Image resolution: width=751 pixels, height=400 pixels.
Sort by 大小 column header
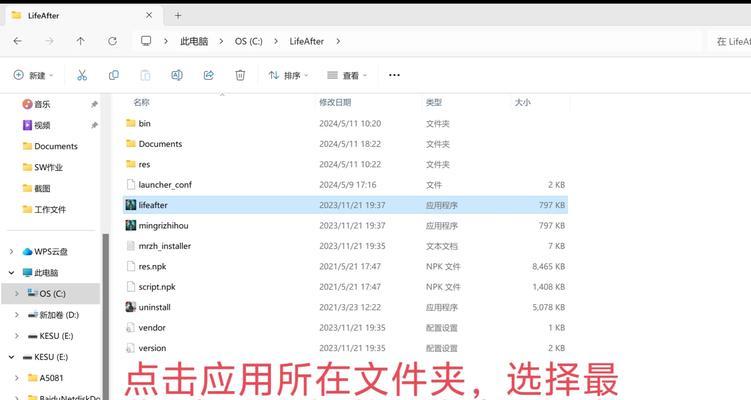pos(523,102)
